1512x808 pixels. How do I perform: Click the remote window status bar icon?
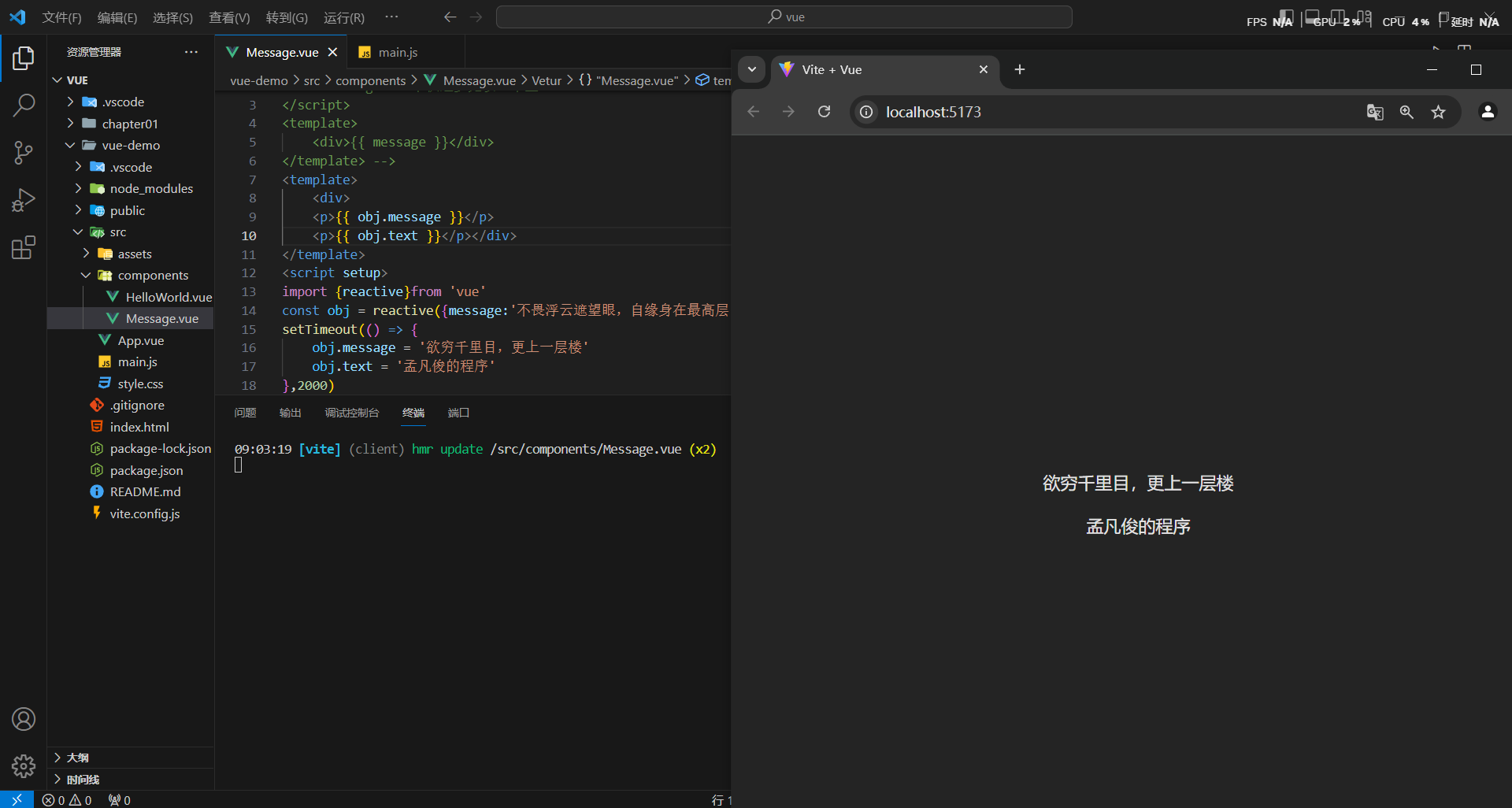[17, 799]
